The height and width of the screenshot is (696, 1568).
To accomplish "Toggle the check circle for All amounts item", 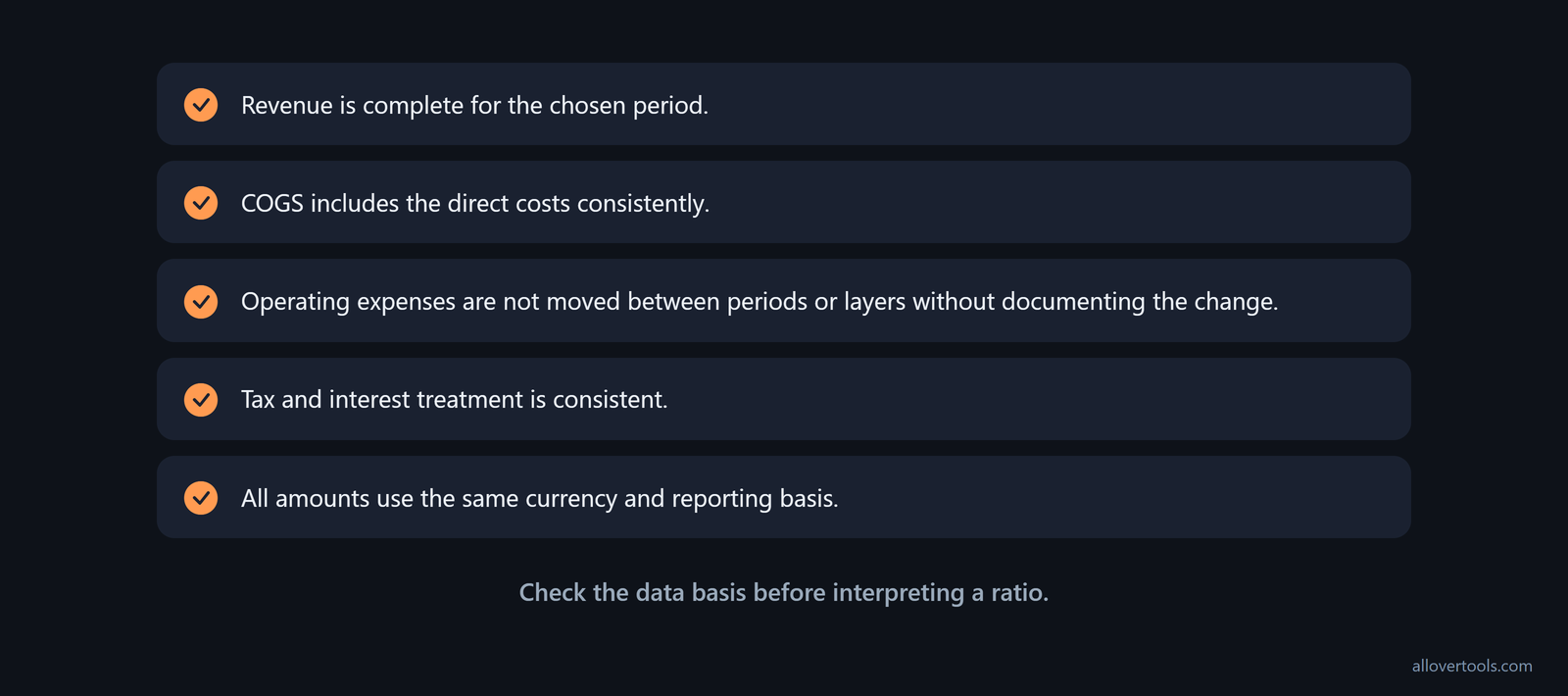I will (x=201, y=498).
